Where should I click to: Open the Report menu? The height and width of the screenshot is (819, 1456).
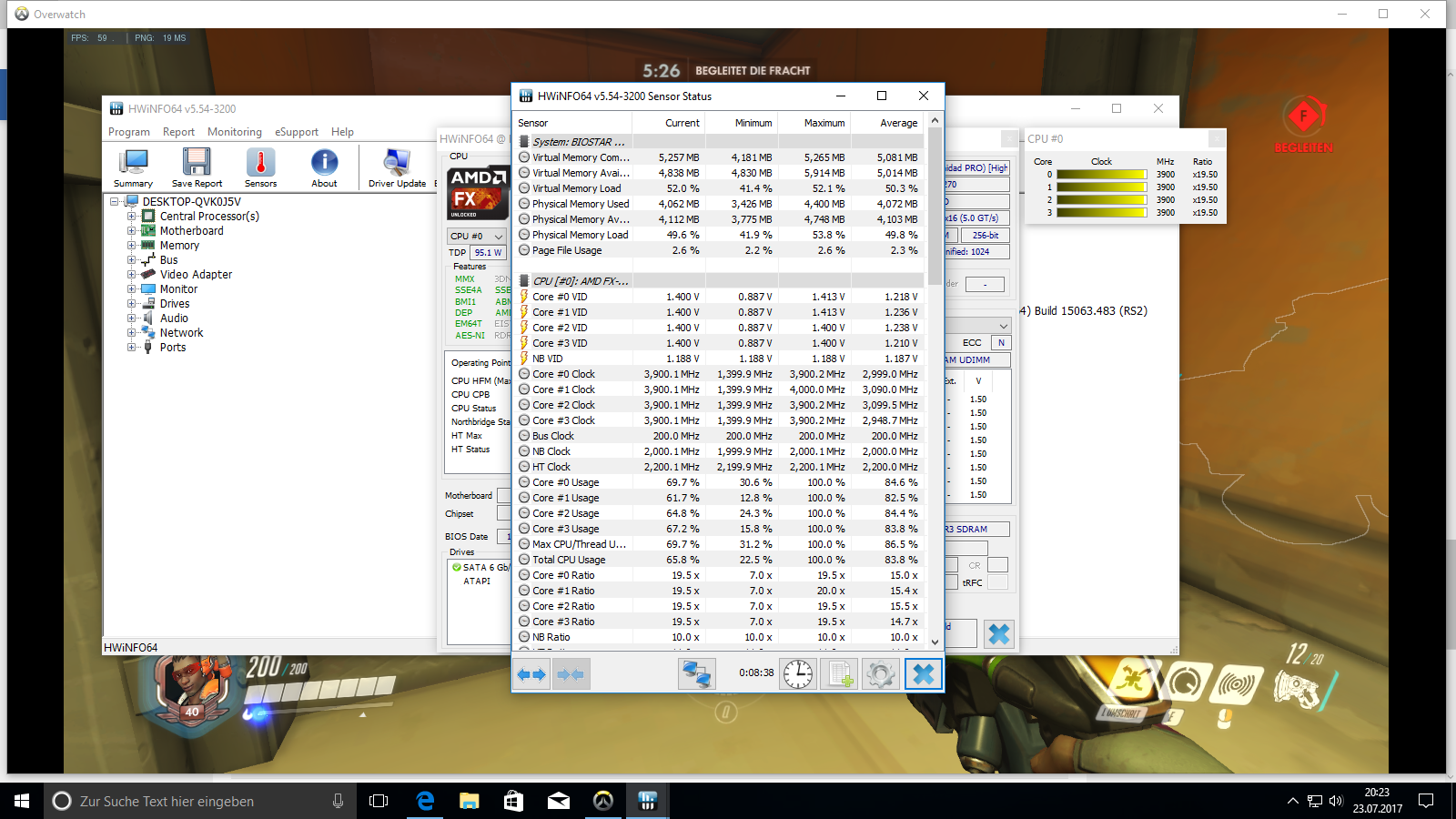point(178,132)
